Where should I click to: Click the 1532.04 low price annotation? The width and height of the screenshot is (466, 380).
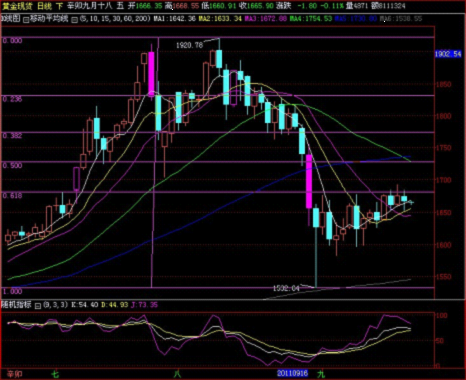(x=286, y=288)
